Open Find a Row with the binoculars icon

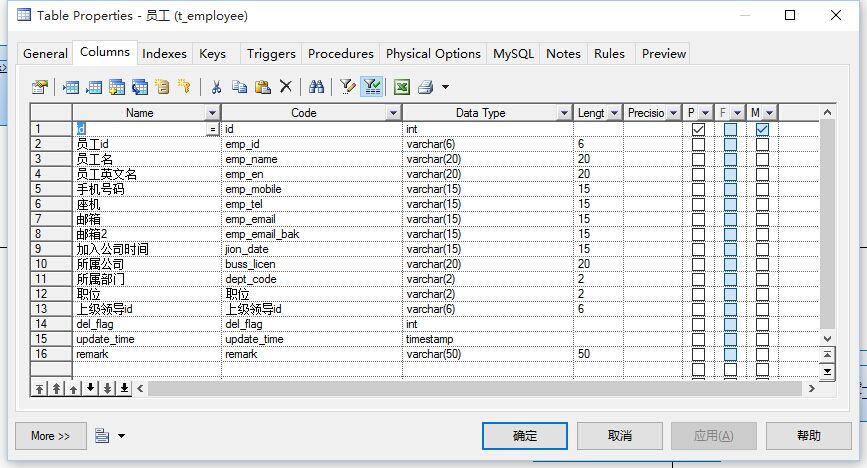tap(316, 86)
